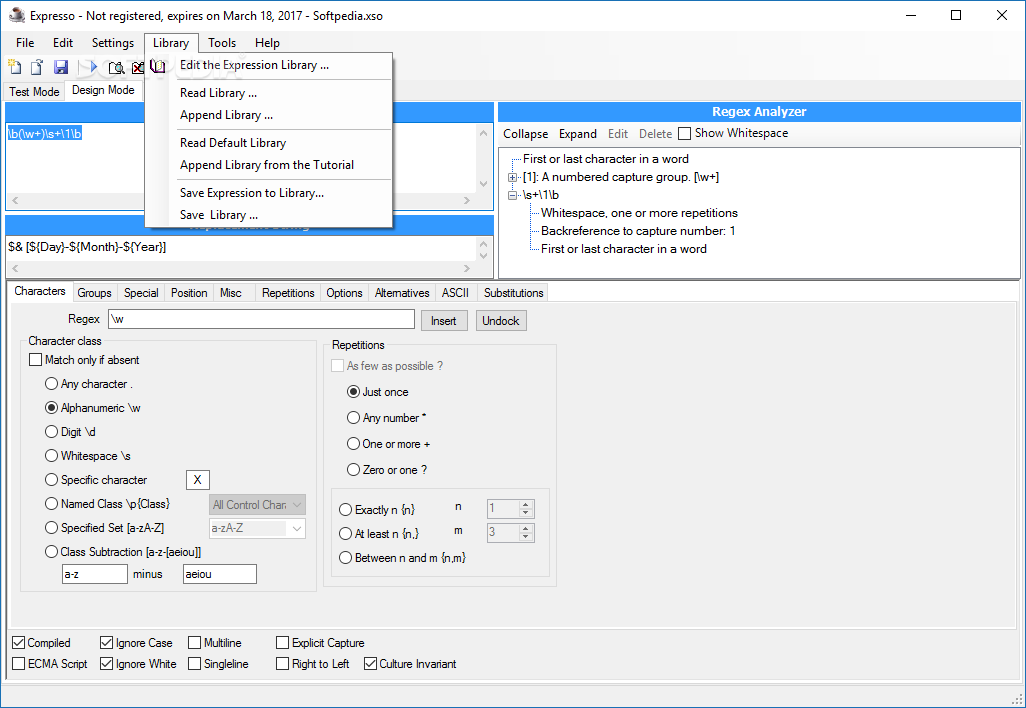This screenshot has height=708, width=1026.
Task: Open the Repetitions tab
Action: point(288,292)
